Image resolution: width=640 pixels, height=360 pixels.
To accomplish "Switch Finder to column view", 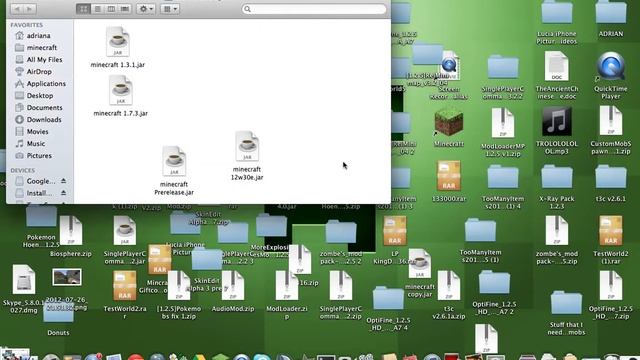I will coord(111,9).
